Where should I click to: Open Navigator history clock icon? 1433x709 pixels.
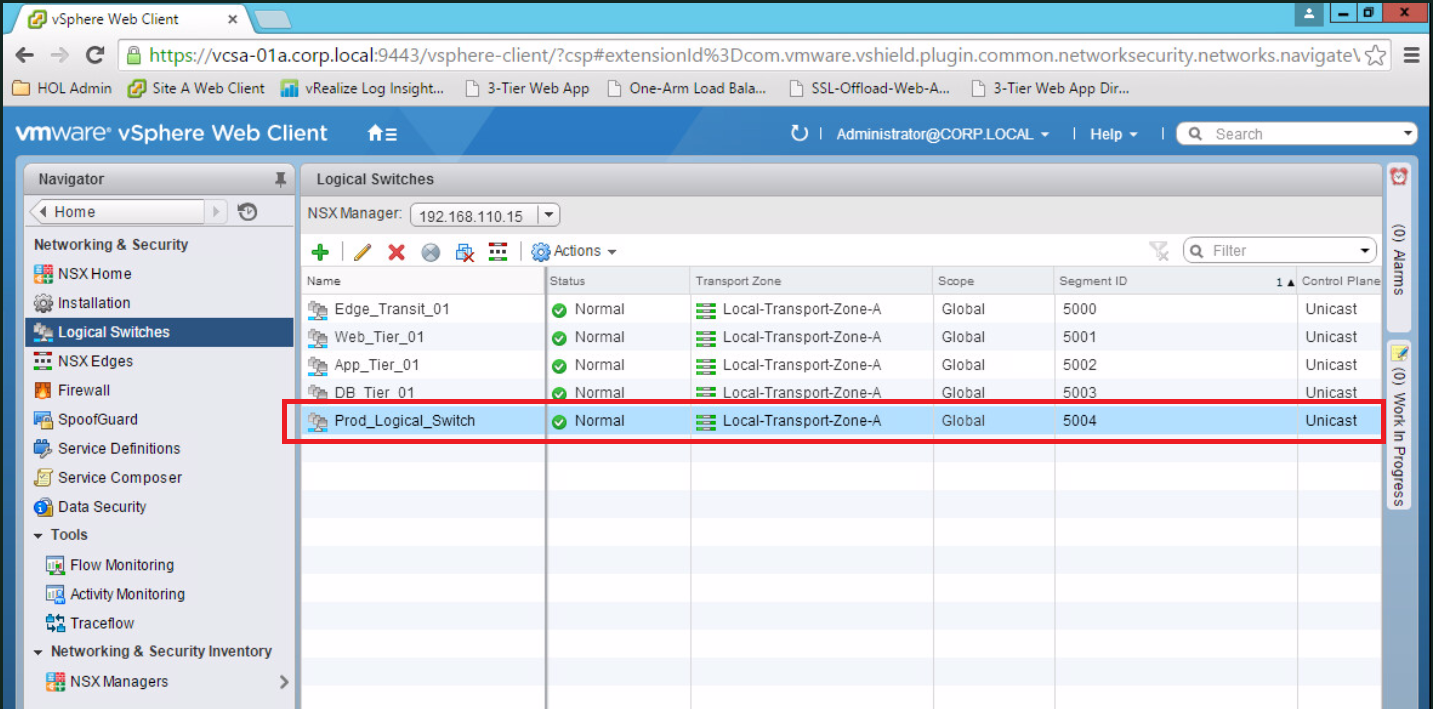tap(248, 212)
